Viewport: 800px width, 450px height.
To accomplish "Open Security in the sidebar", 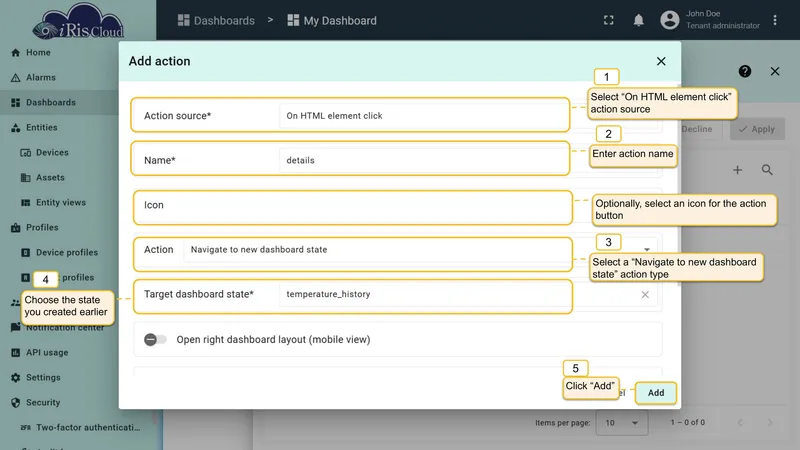I will [x=43, y=403].
